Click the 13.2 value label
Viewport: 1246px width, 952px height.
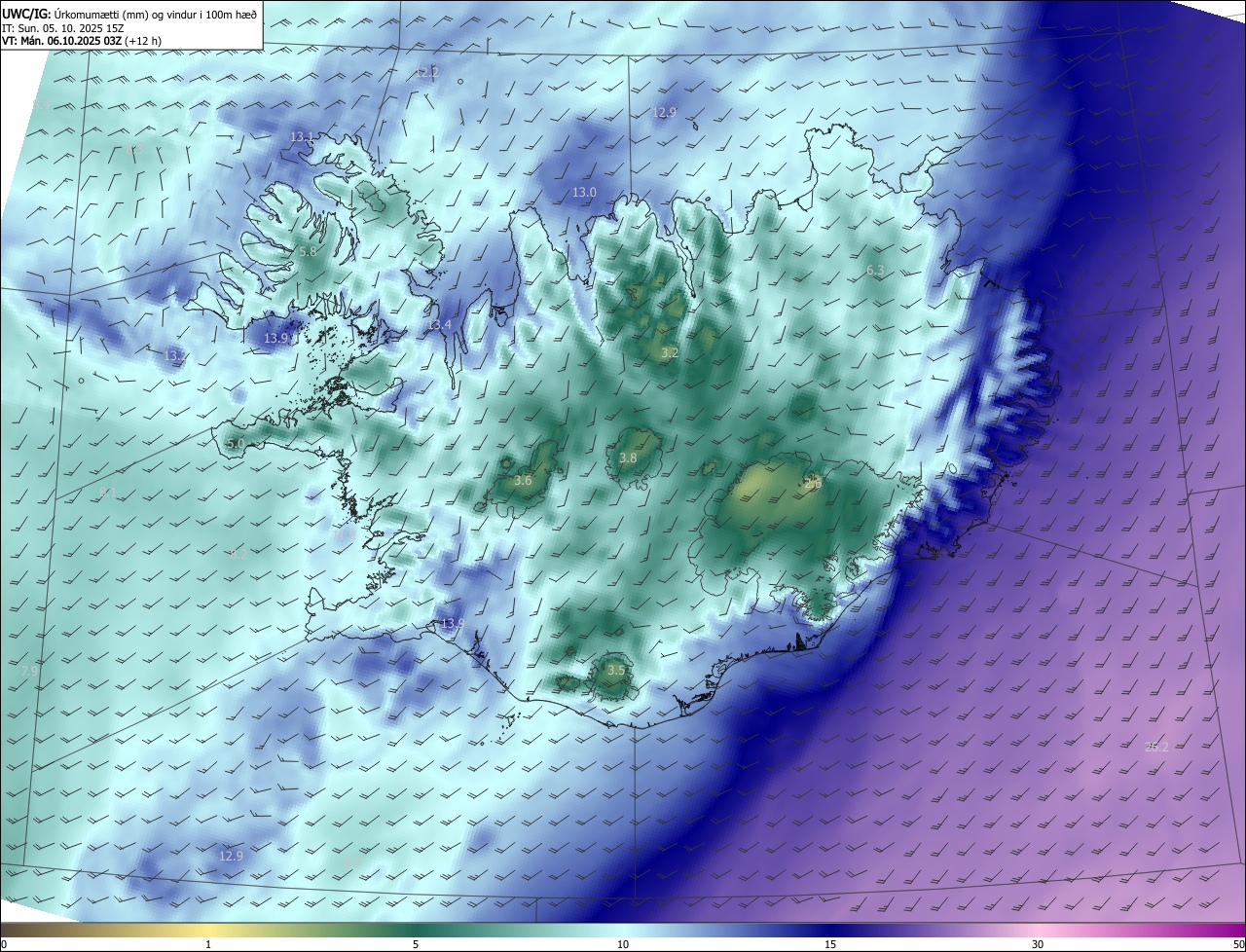[175, 356]
